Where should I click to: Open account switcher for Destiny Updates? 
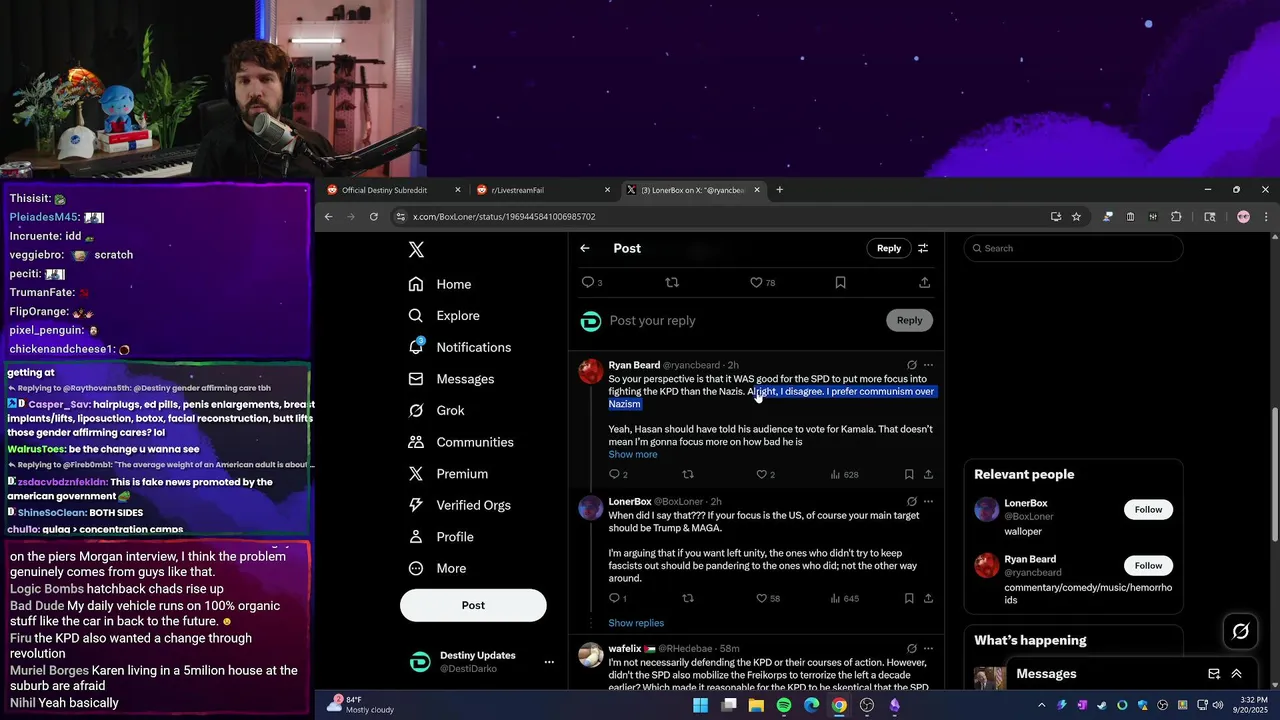coord(548,662)
